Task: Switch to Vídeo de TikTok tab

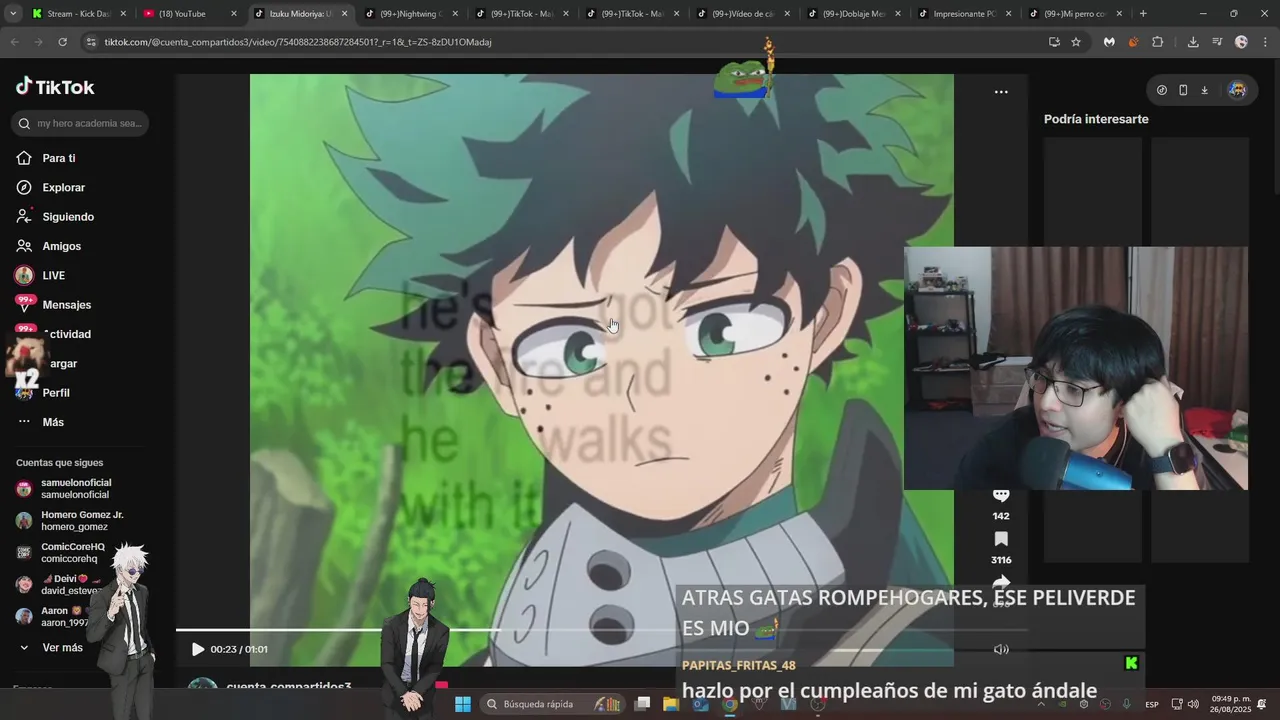Action: point(744,14)
